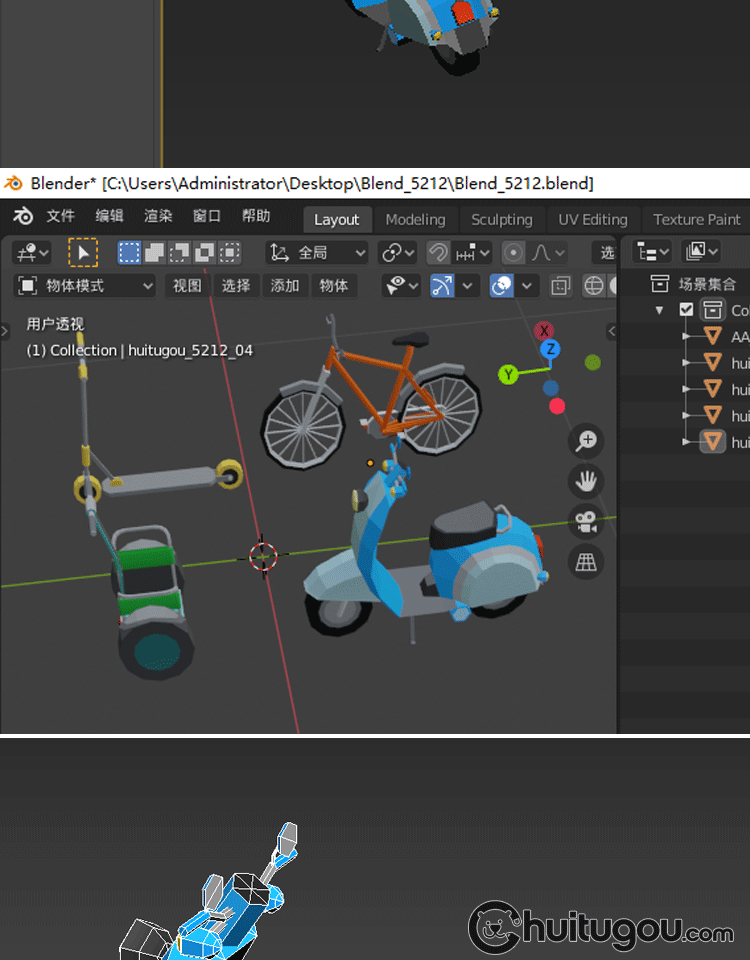Click the Z axis on navigation gizmo
The width and height of the screenshot is (750, 960).
(549, 349)
